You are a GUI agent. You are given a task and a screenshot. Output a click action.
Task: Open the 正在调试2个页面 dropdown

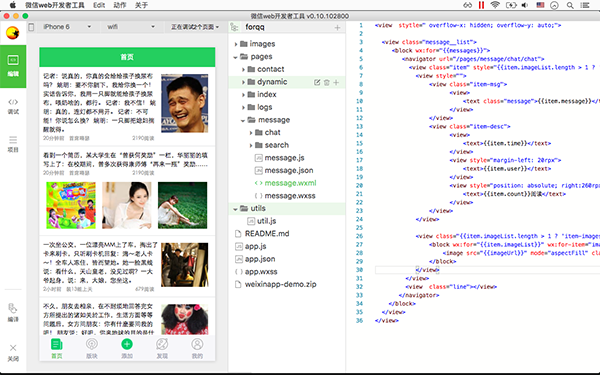194,27
